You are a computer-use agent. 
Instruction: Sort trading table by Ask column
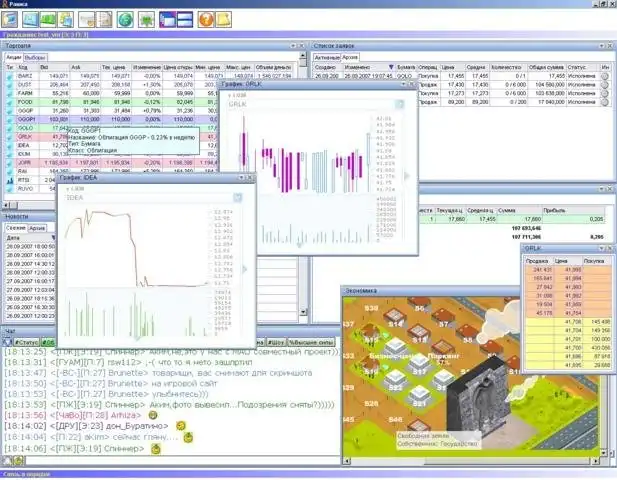pyautogui.click(x=85, y=67)
